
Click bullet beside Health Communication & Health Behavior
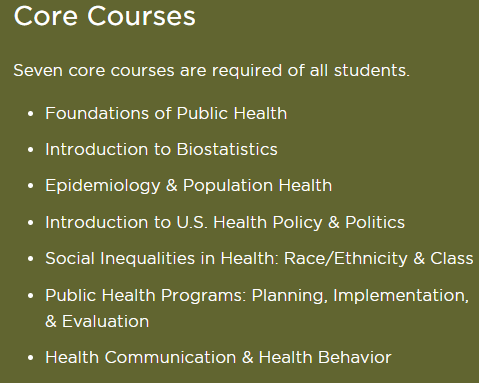tap(31, 358)
